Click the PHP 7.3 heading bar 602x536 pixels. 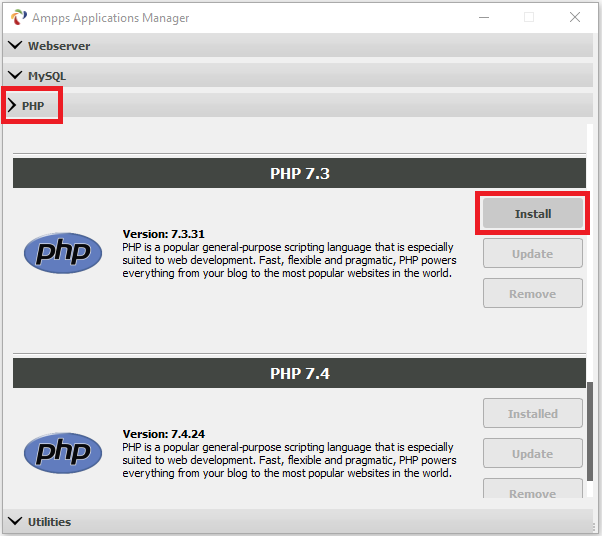pos(299,173)
